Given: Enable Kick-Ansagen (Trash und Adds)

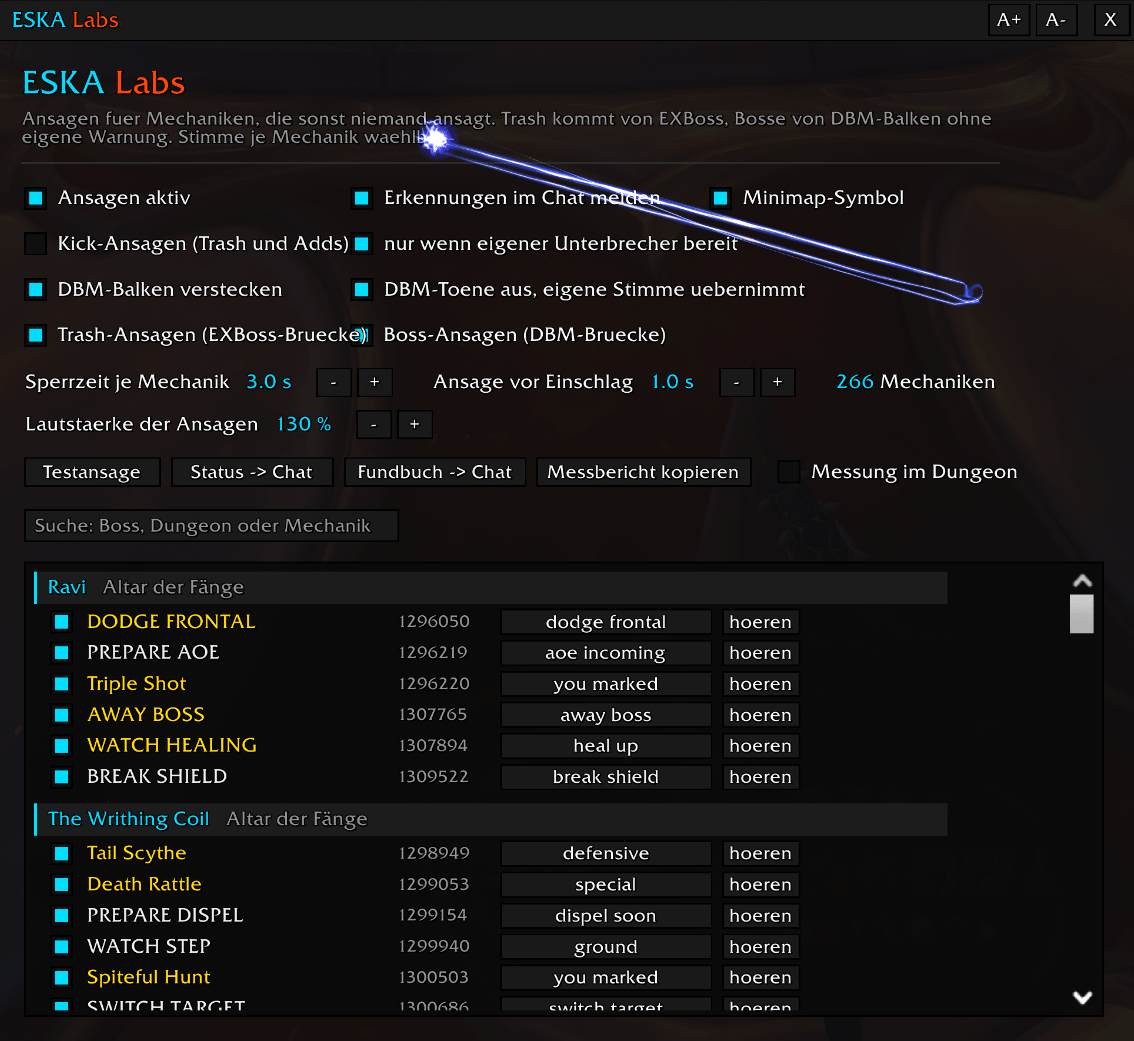Looking at the screenshot, I should click(x=35, y=244).
